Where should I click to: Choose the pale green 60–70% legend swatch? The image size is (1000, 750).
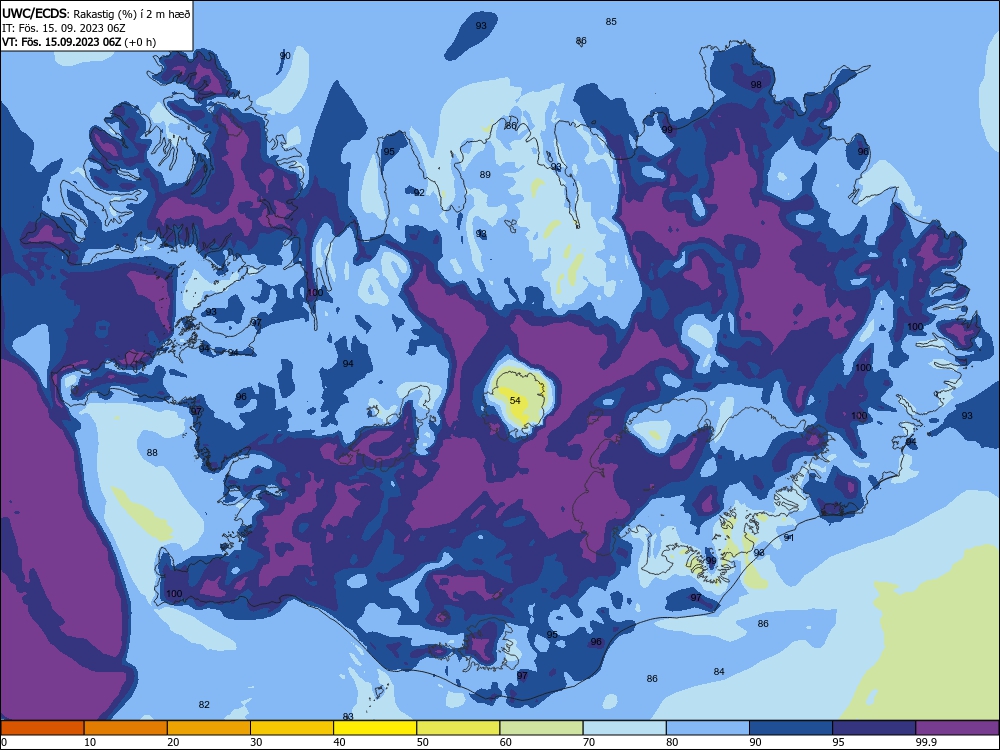[541, 728]
